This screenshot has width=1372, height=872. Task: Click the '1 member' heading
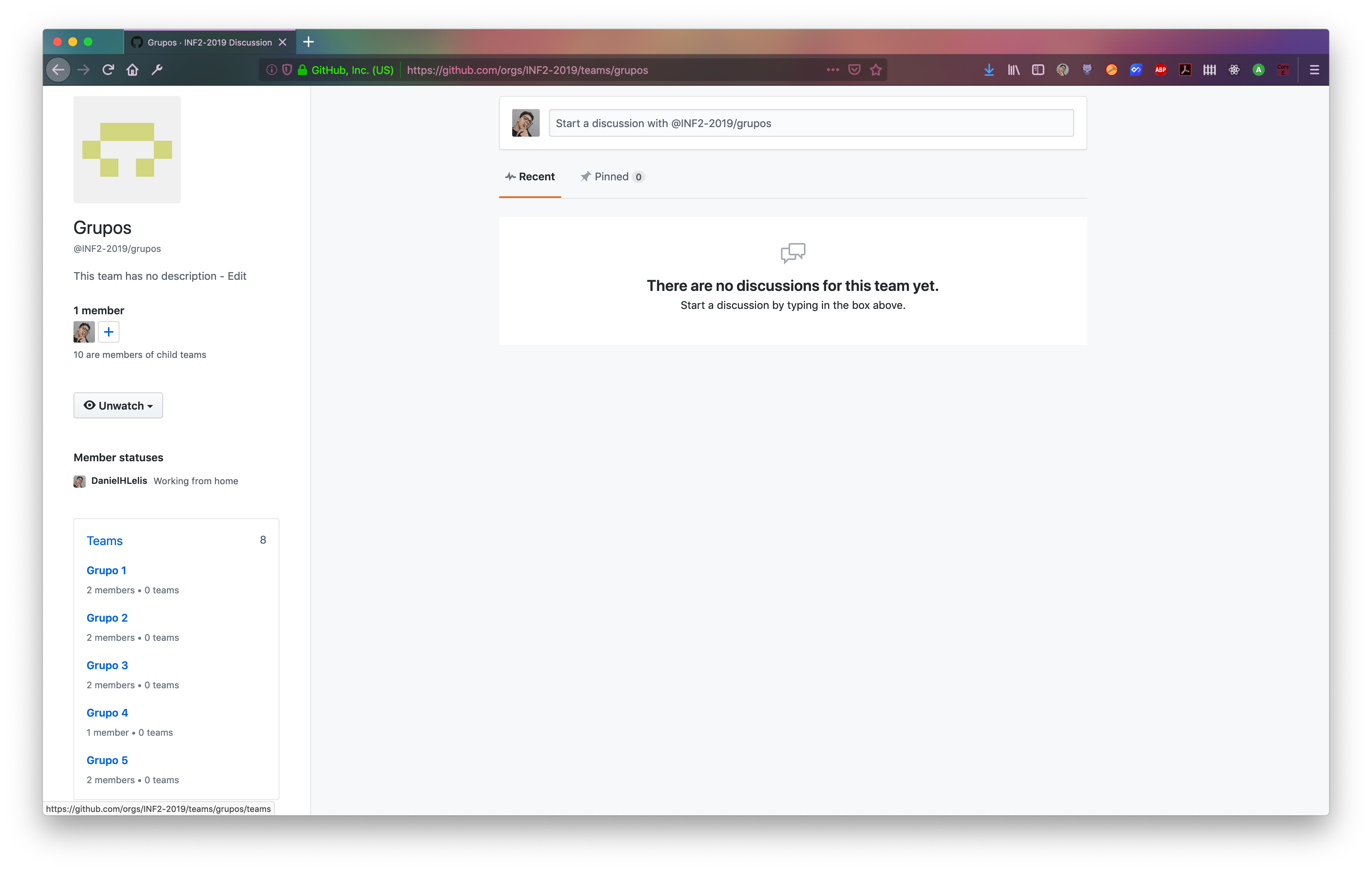[98, 310]
